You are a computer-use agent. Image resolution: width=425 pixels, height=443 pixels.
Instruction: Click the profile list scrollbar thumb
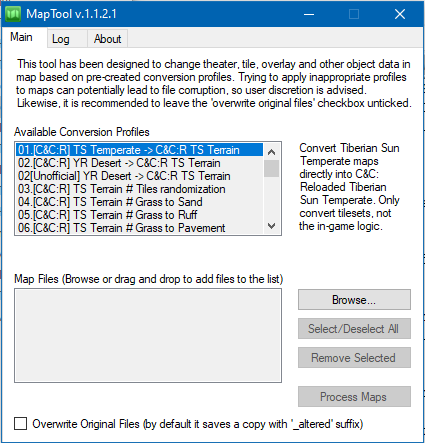pos(272,169)
